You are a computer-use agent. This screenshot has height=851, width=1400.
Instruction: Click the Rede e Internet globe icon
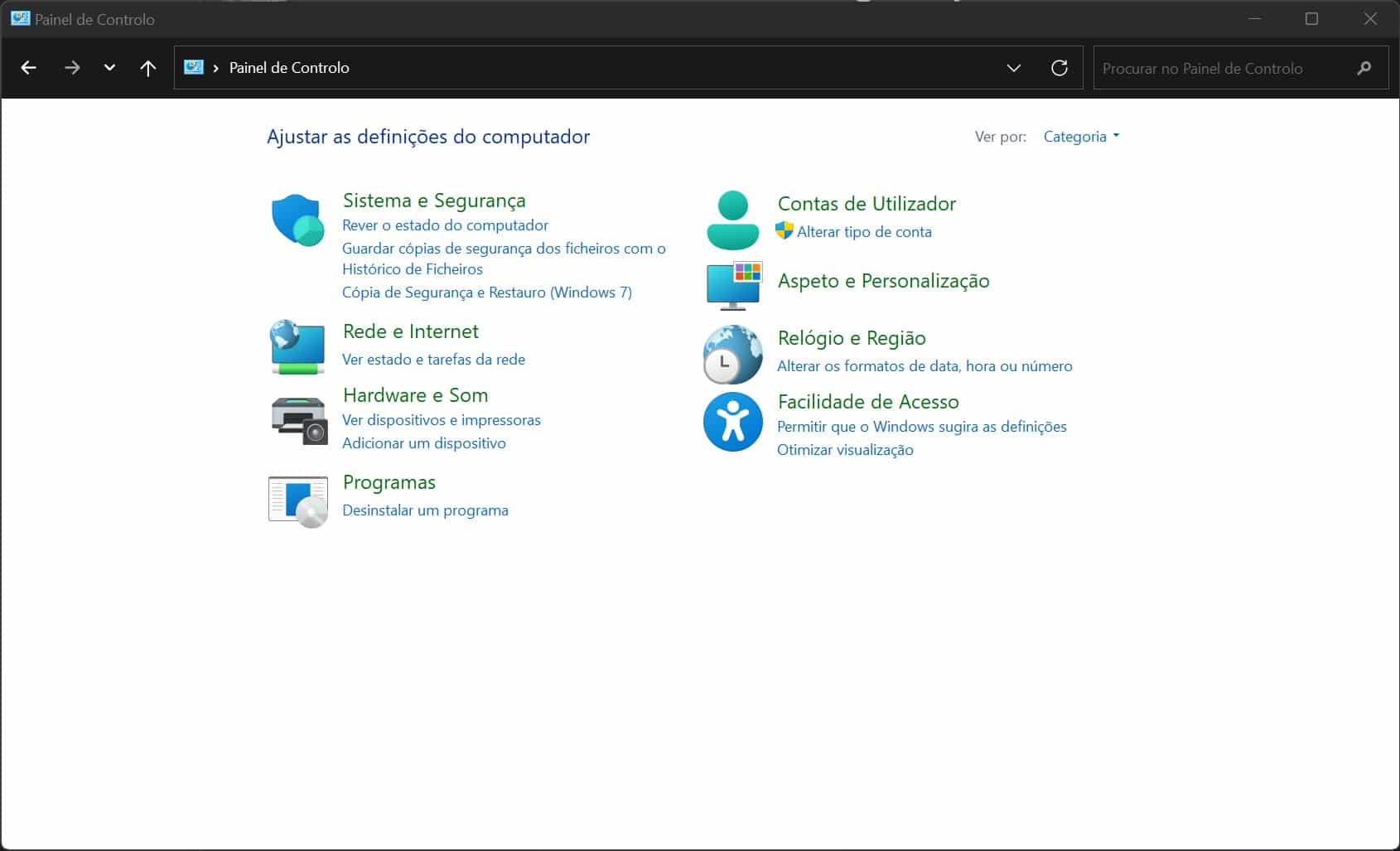tap(297, 346)
